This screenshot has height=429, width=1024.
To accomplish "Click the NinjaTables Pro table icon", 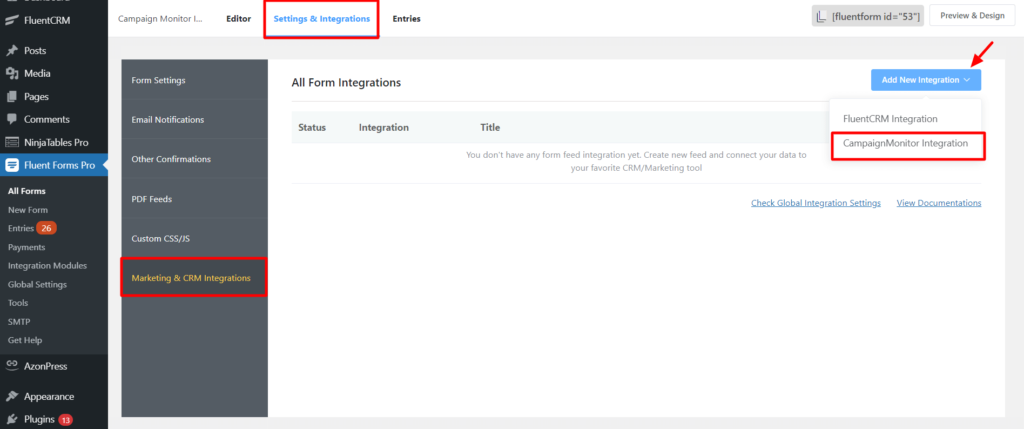I will [11, 142].
